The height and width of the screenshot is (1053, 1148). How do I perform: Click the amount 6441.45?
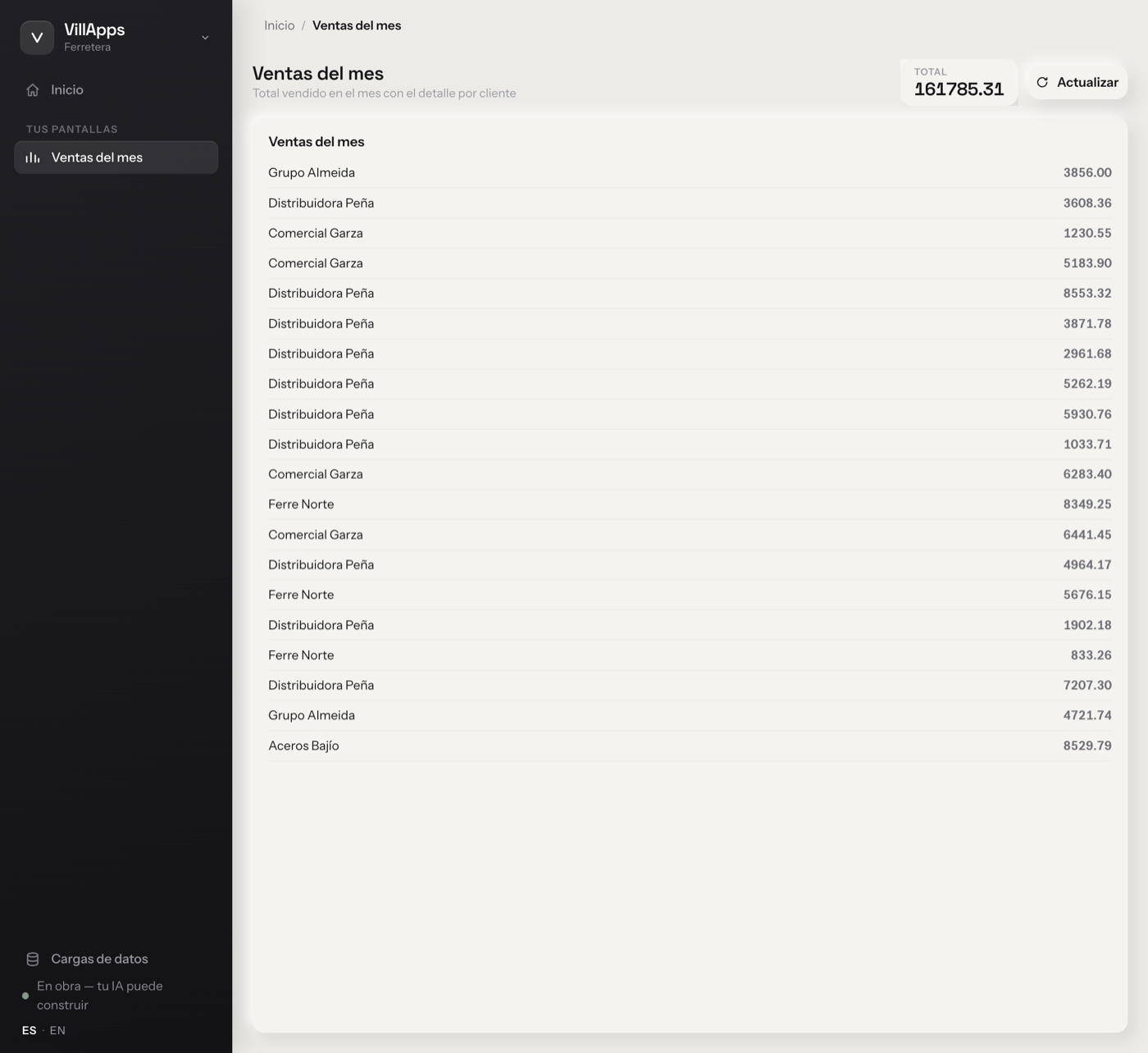point(1087,535)
